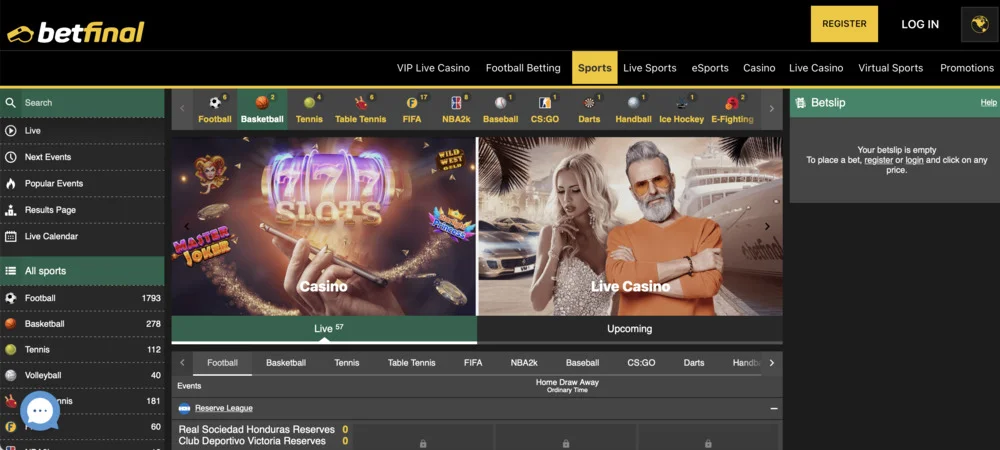This screenshot has height=450, width=1000.
Task: Open the Betslip Help link
Action: (988, 103)
